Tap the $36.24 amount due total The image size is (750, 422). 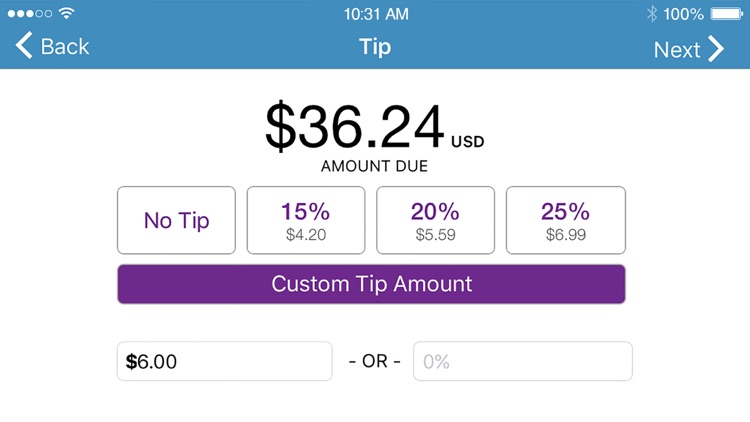point(355,127)
